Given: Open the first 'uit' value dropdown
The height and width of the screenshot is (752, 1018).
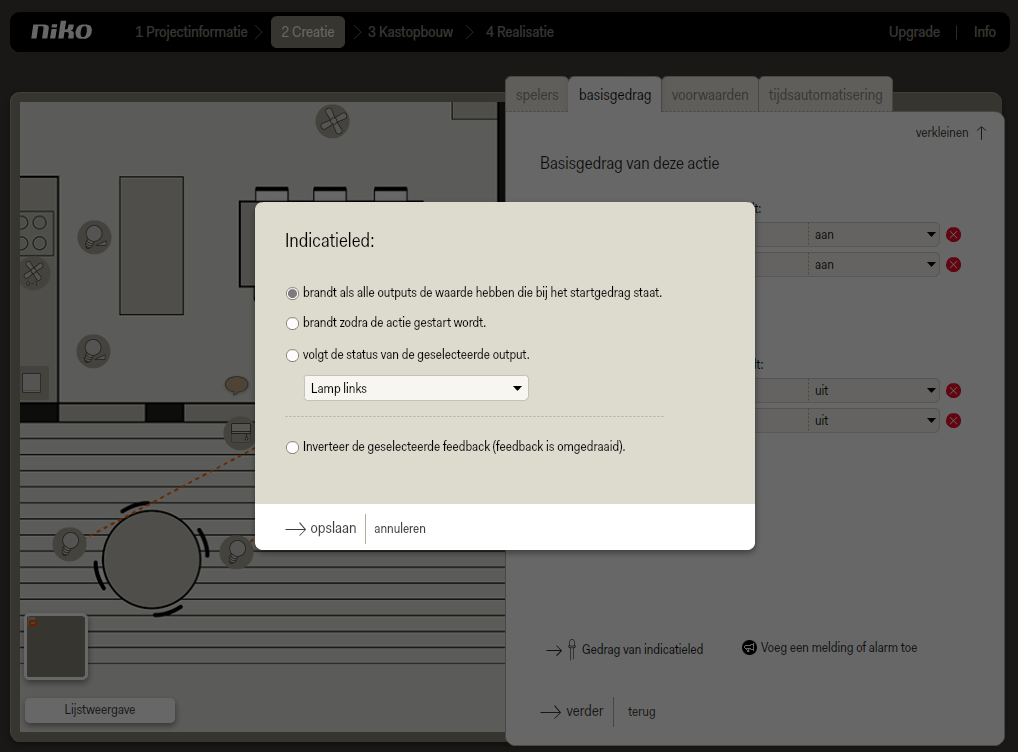Looking at the screenshot, I should point(873,390).
